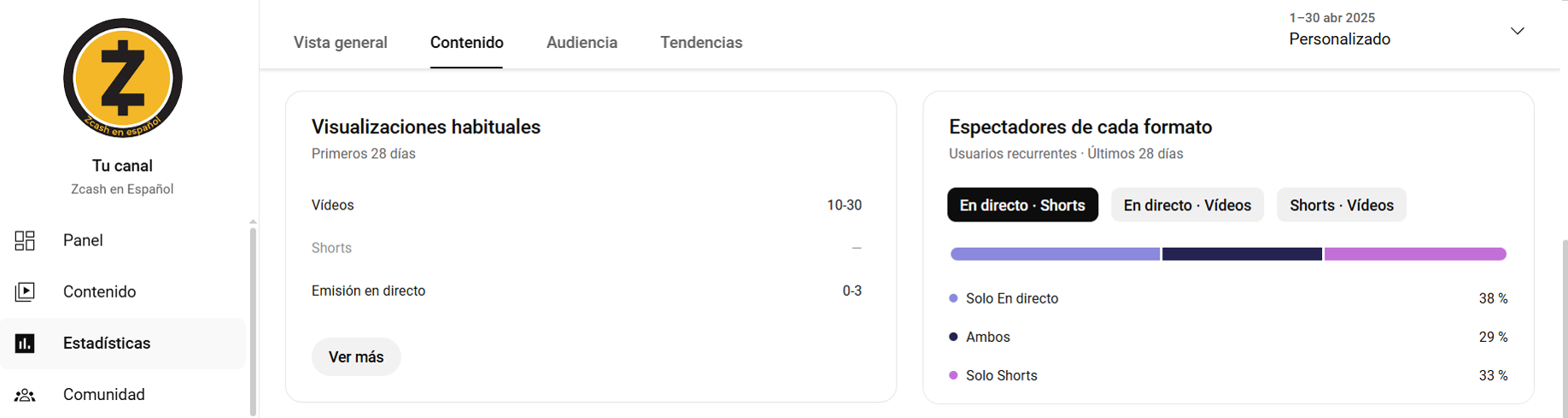The image size is (1568, 418).
Task: Expand the date range dropdown arrow
Action: coord(1517,31)
